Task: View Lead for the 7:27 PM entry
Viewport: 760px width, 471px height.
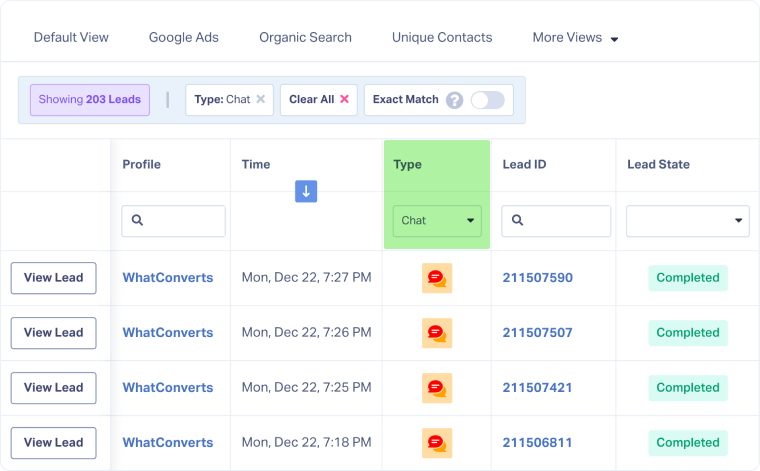Action: (x=54, y=278)
